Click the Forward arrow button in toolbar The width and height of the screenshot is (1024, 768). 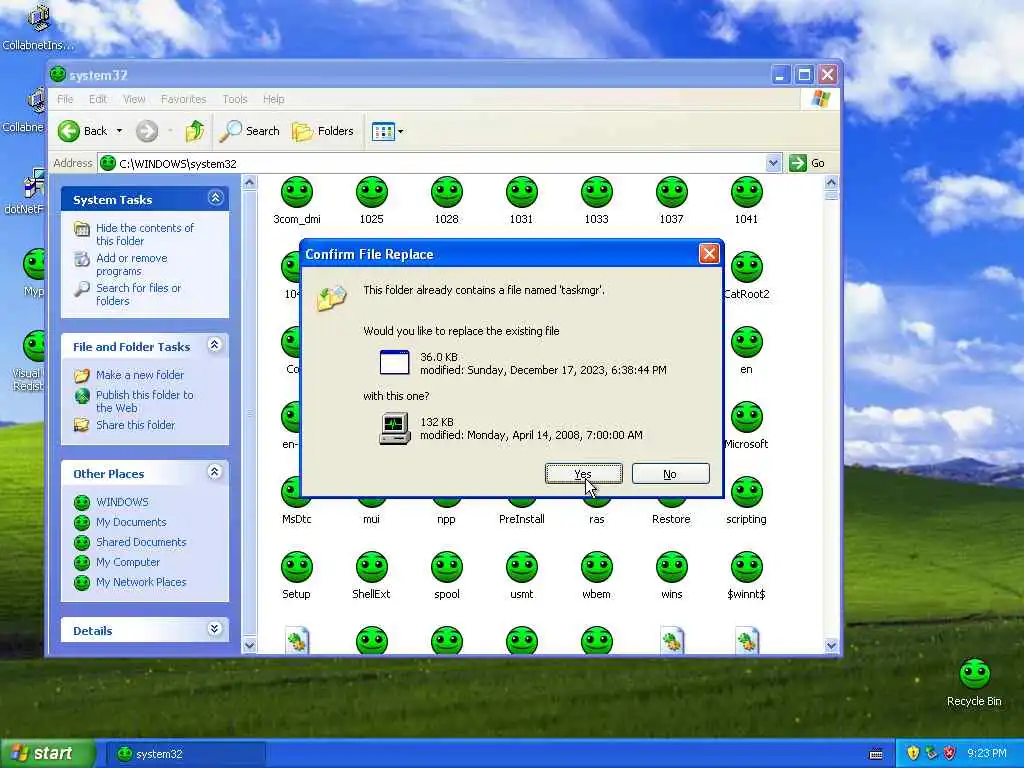[x=147, y=131]
